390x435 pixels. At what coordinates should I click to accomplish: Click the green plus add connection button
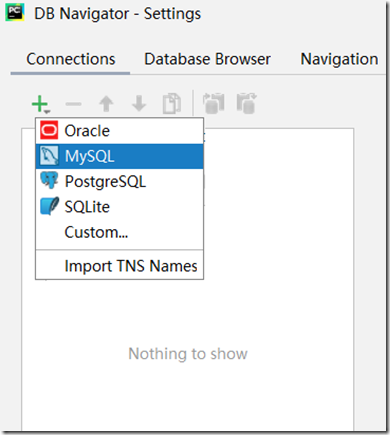point(40,104)
